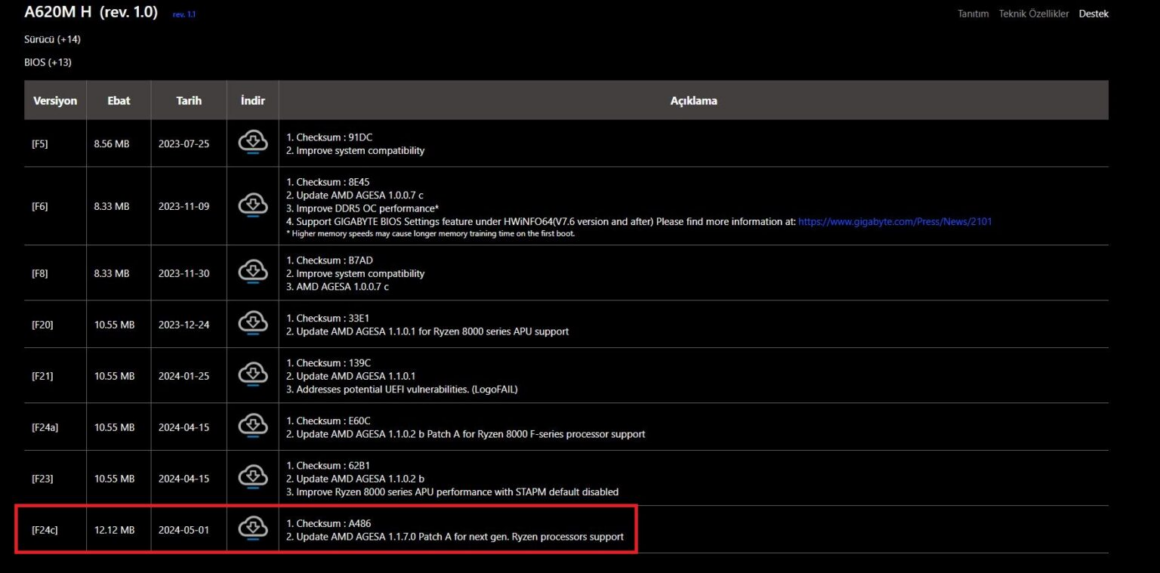Select the [F24c] version cell

coord(45,530)
